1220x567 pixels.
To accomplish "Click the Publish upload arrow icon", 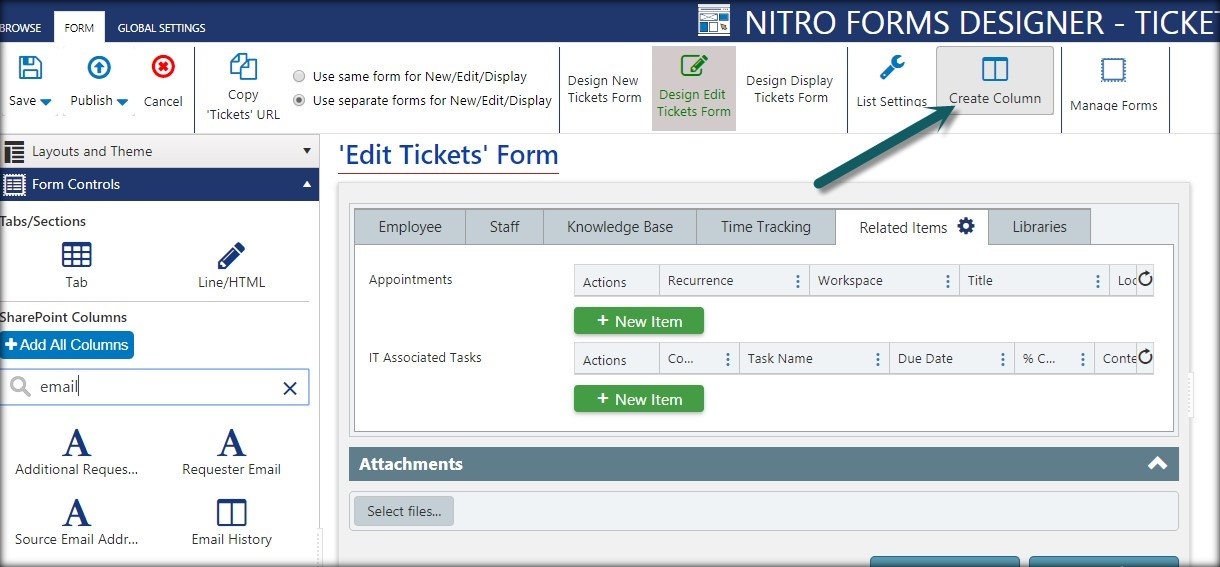I will pos(99,68).
